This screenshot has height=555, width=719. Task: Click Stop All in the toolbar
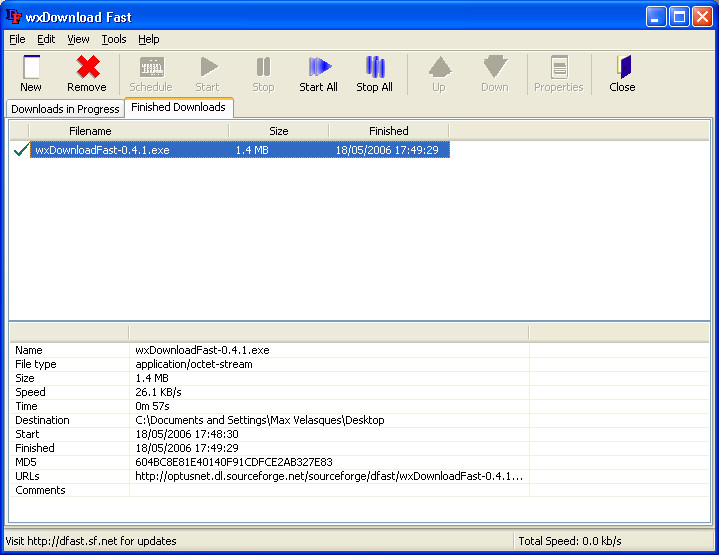coord(375,67)
